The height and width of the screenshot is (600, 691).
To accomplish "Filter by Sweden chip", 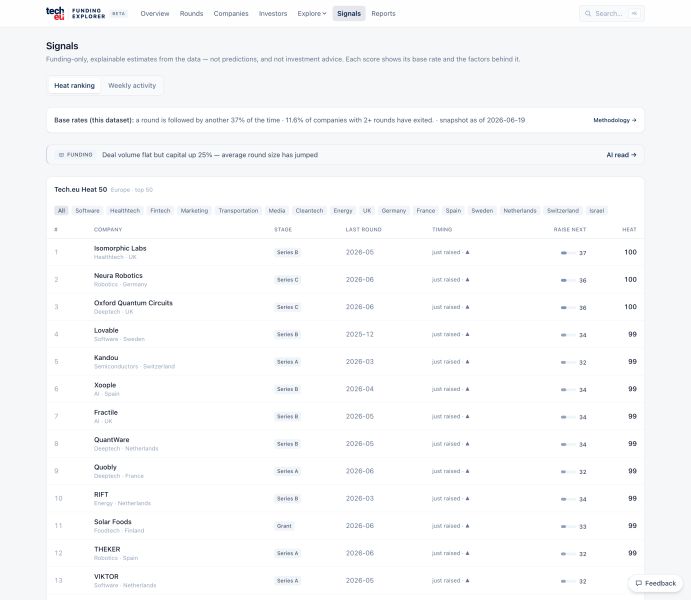I will [x=482, y=211].
